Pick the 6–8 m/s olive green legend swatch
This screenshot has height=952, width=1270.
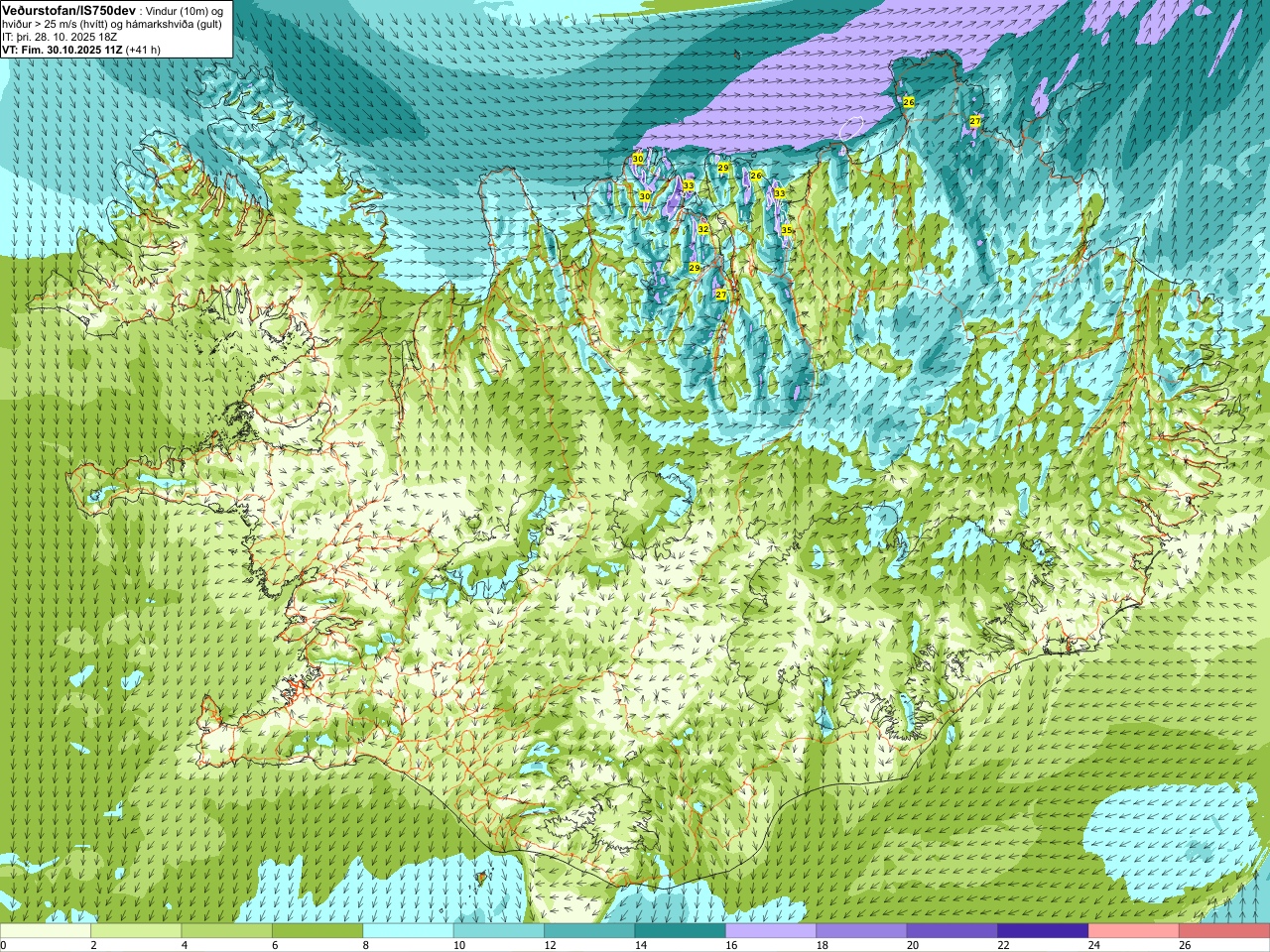coord(317,931)
